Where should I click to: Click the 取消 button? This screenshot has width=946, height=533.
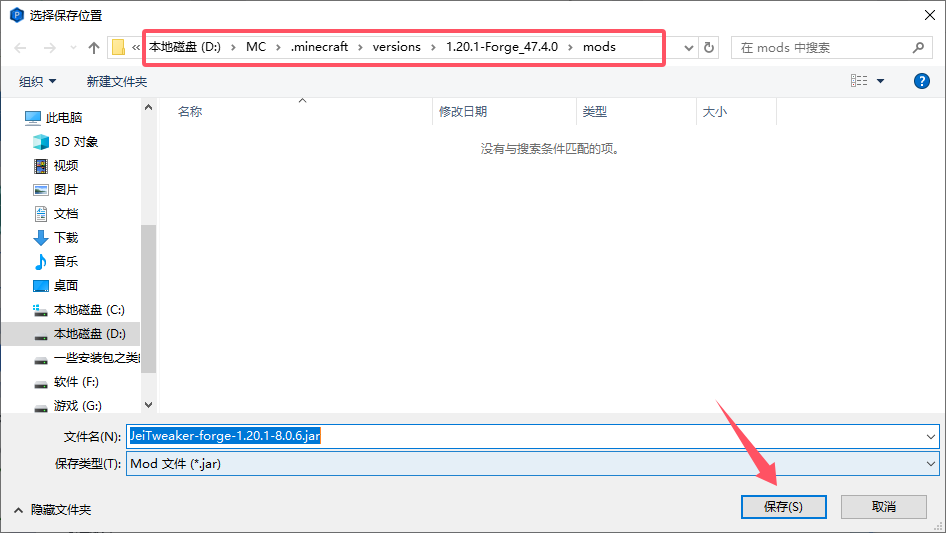coord(883,506)
